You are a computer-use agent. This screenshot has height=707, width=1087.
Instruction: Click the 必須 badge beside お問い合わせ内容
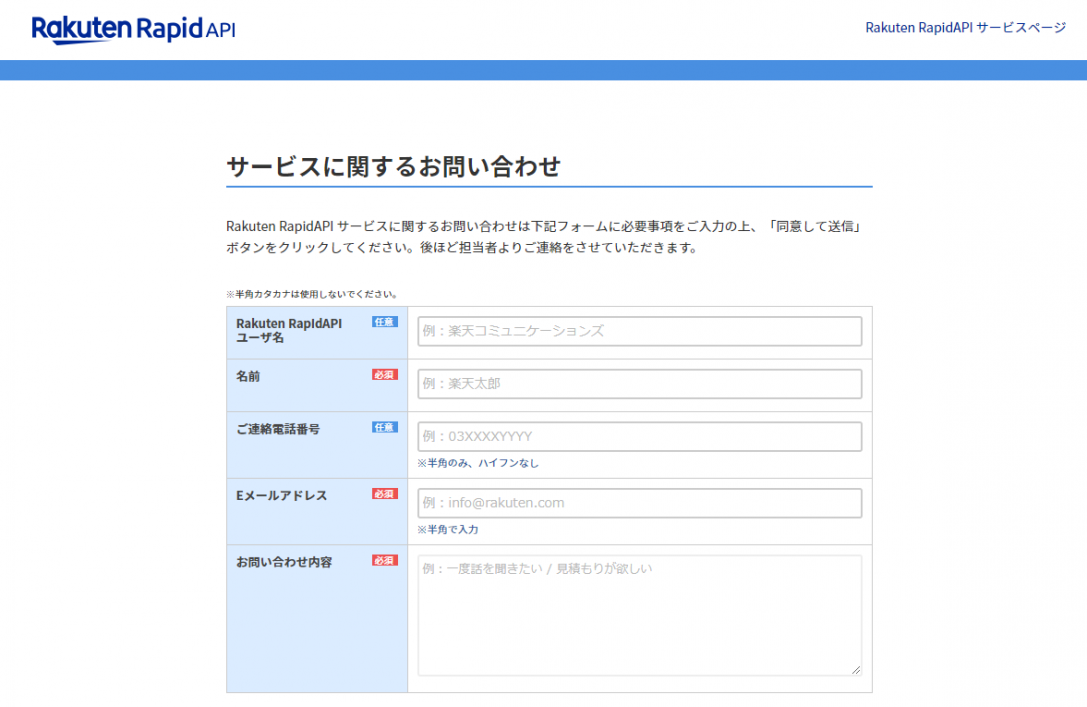[385, 561]
